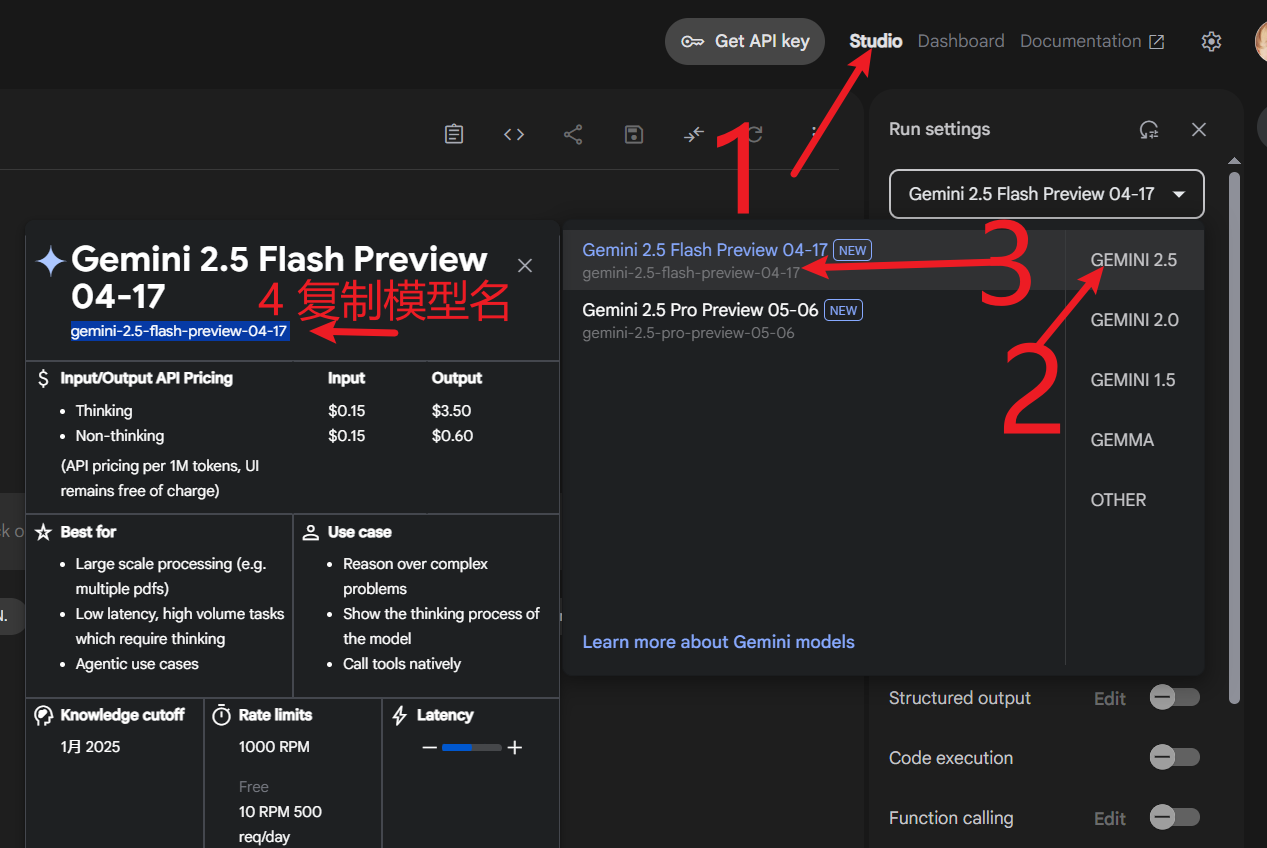
Task: Click the Thinking input price $0.15
Action: pos(347,411)
